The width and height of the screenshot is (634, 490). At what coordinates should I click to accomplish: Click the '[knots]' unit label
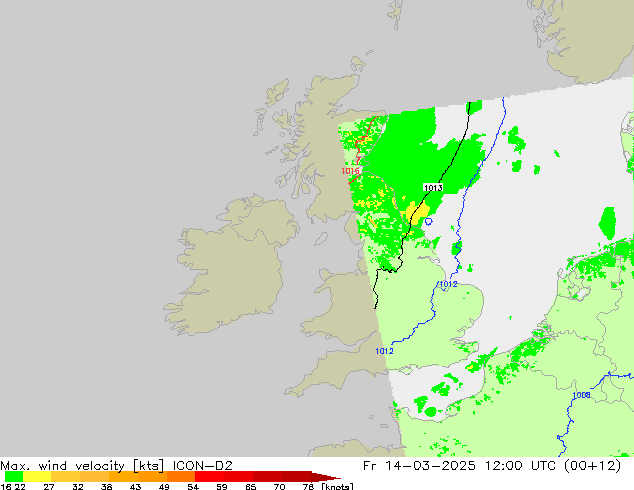point(335,486)
